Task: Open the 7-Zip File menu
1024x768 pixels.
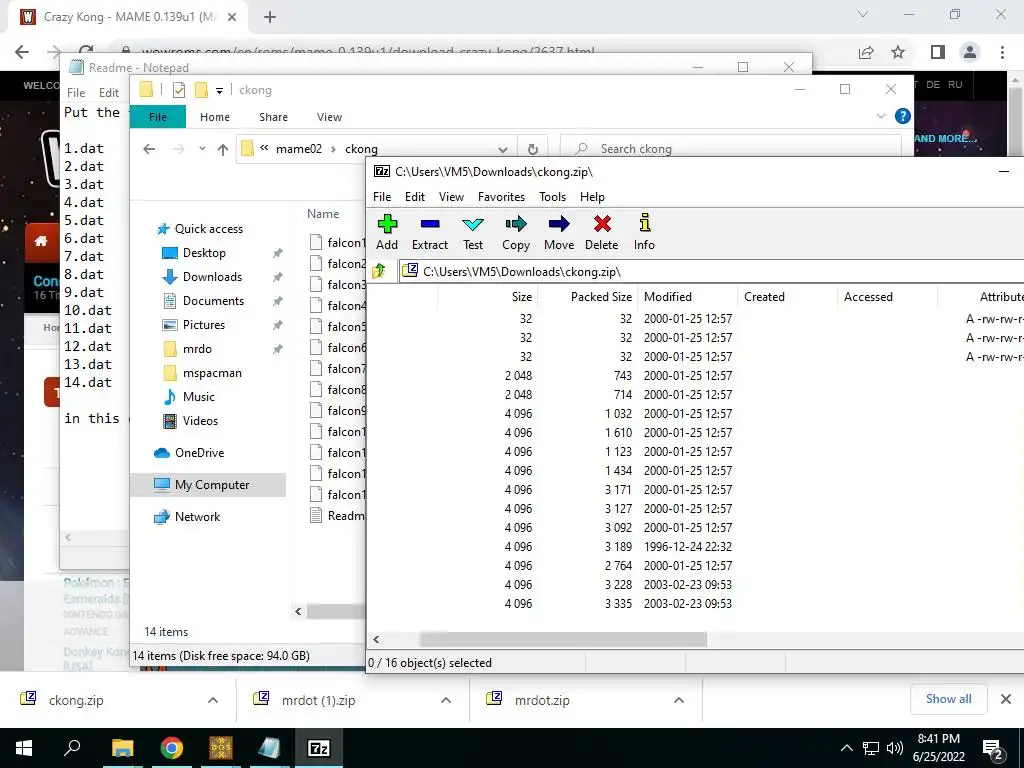Action: 382,197
